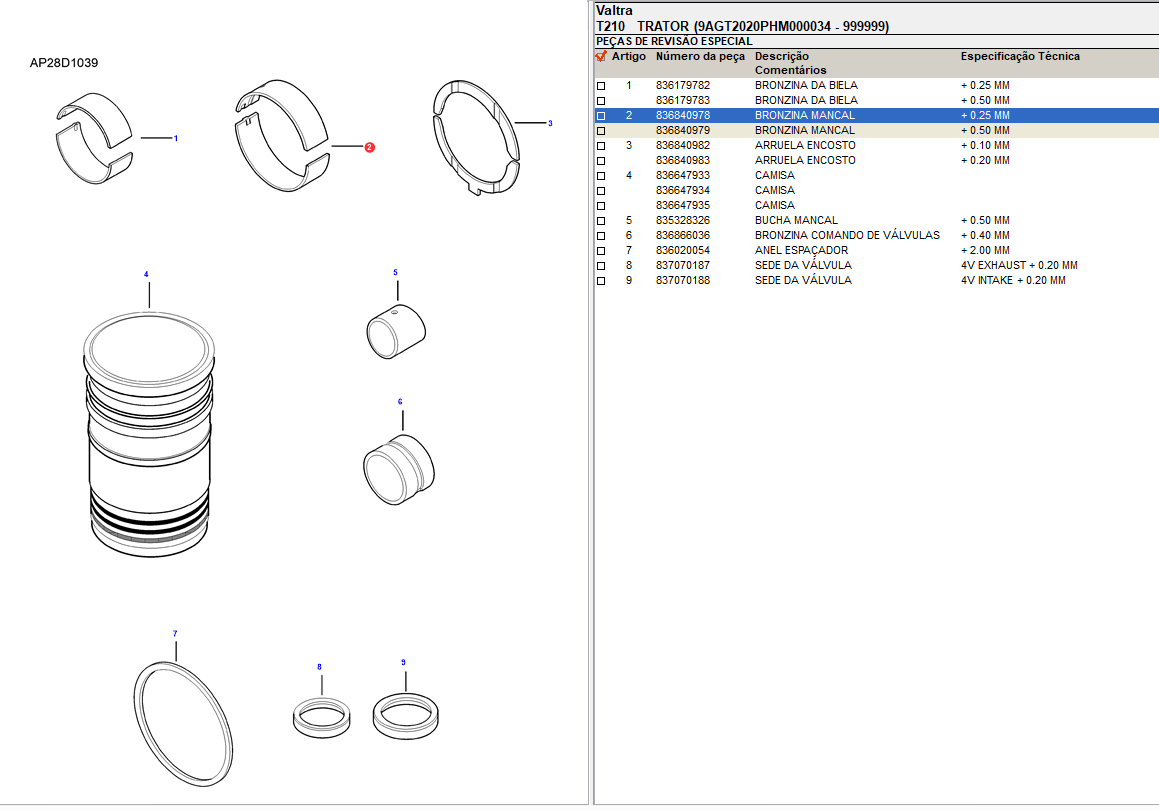This screenshot has height=810, width=1159.
Task: Tick the checkbox for part 836179782
Action: pos(601,86)
